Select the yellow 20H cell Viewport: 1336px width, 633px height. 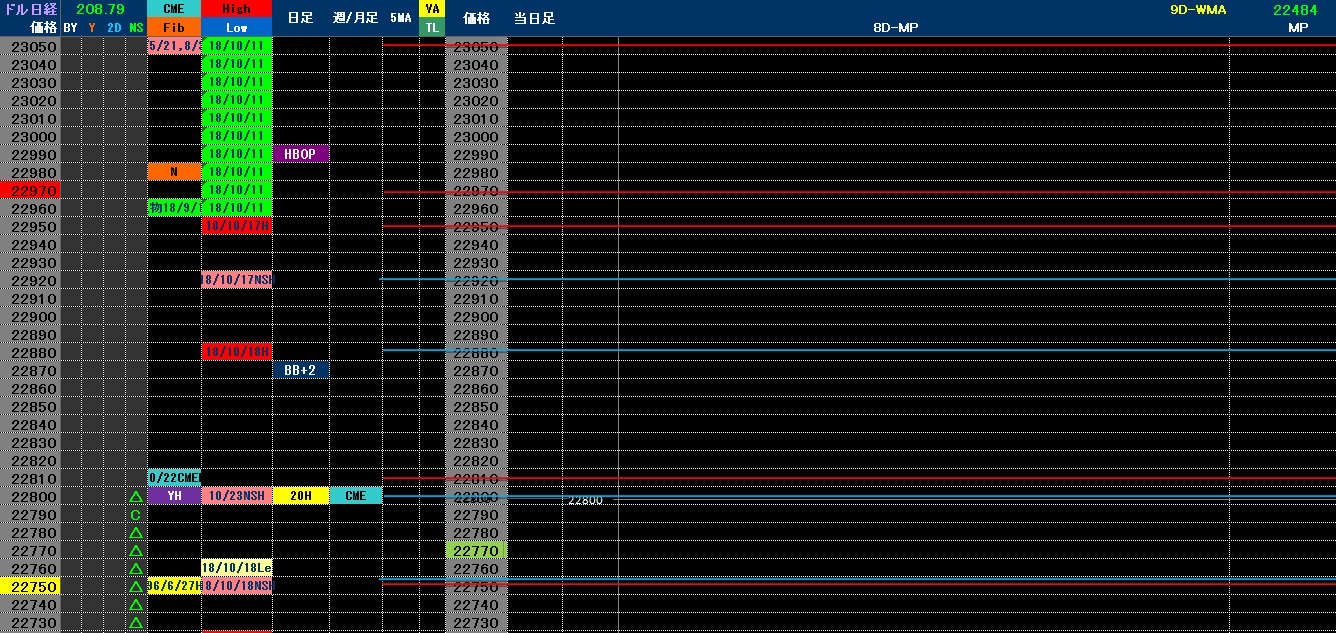point(301,496)
